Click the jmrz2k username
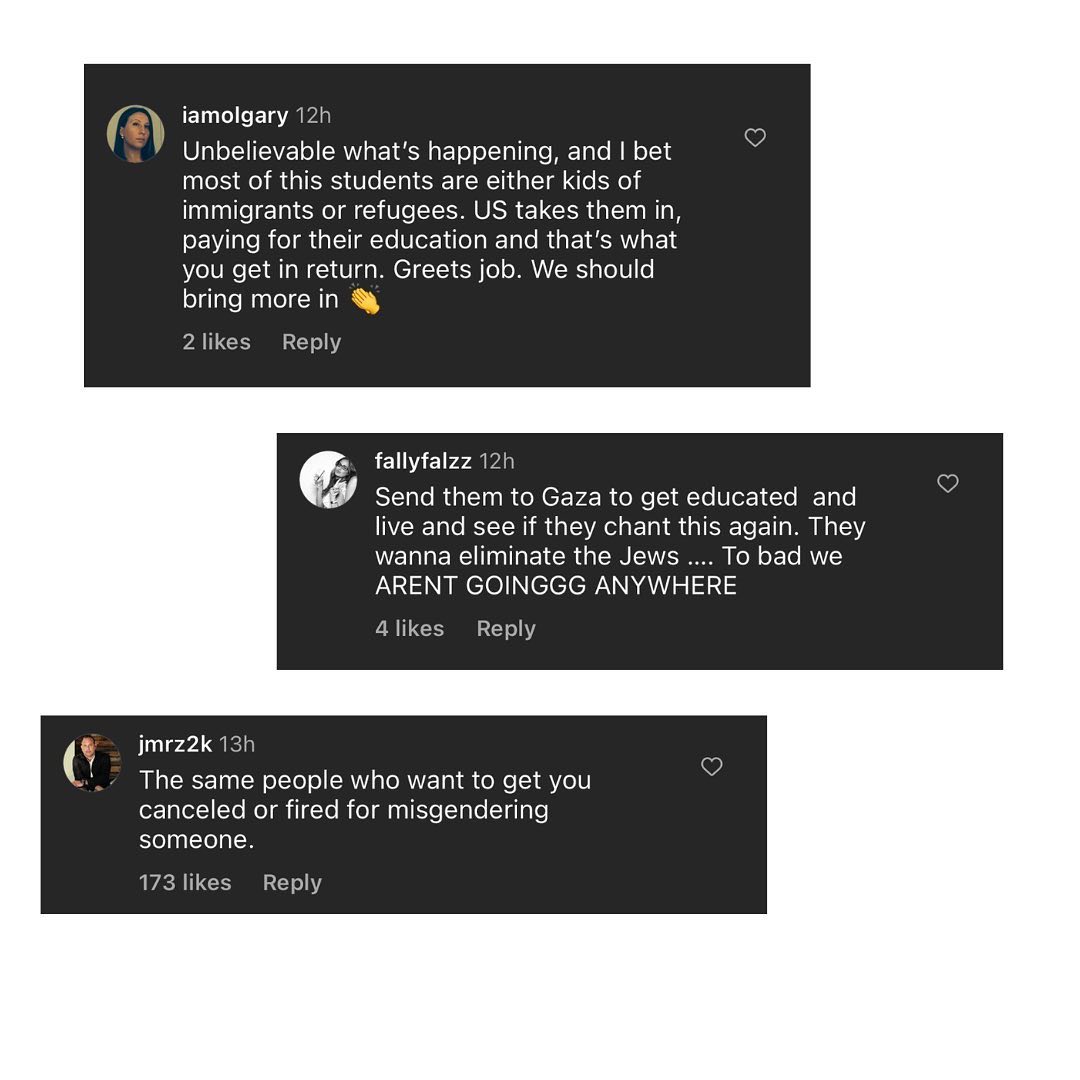 175,744
